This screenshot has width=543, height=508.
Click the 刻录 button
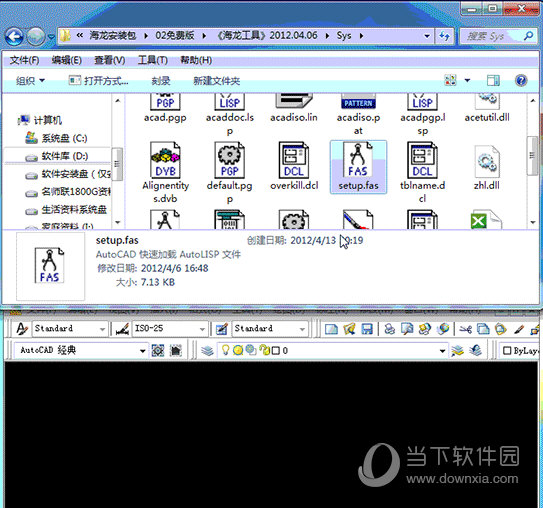point(161,81)
